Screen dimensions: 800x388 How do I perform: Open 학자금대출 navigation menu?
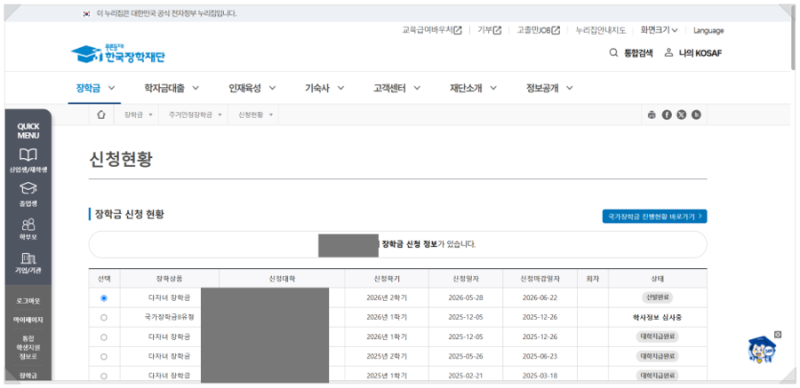point(171,88)
